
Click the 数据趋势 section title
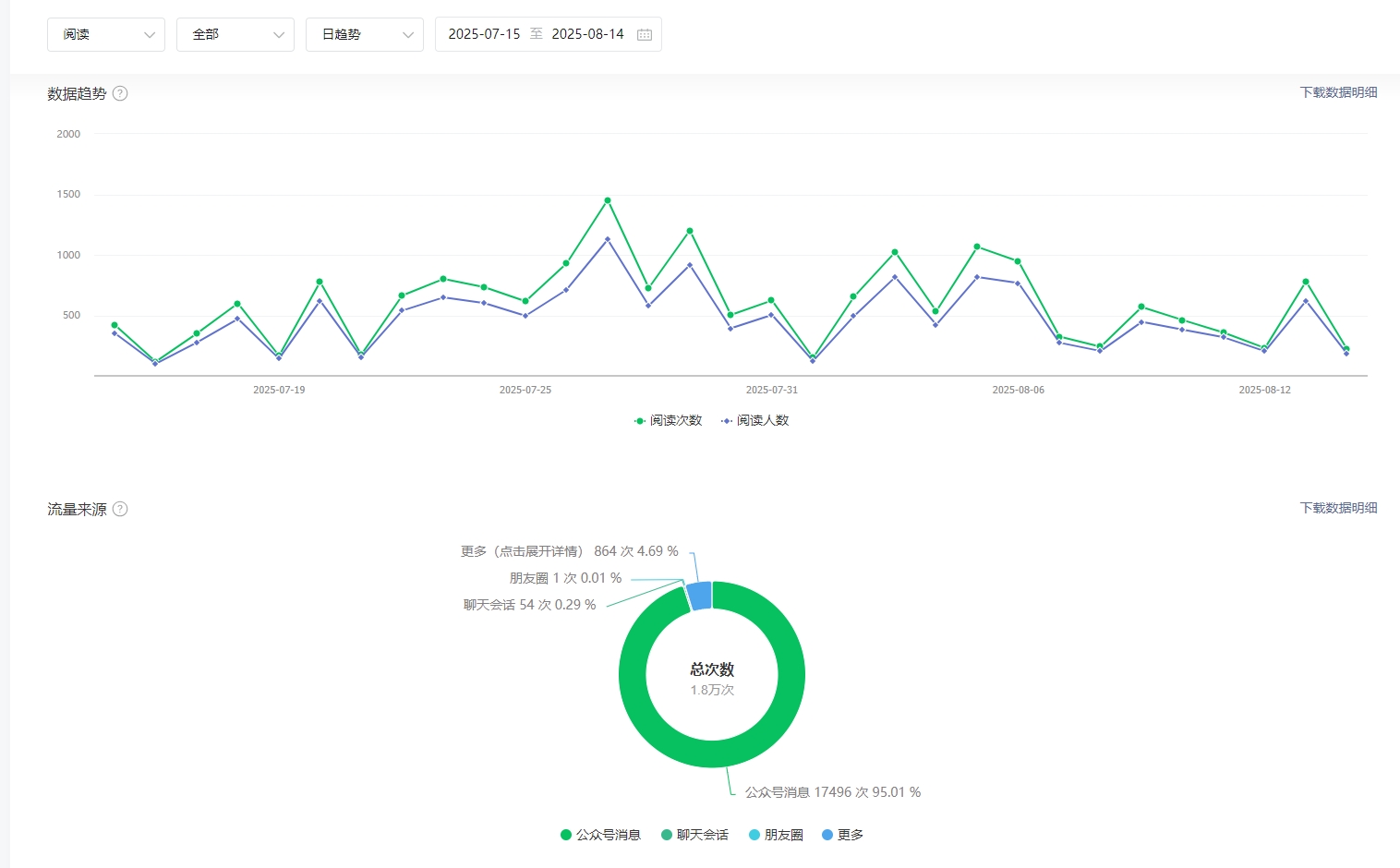(77, 93)
